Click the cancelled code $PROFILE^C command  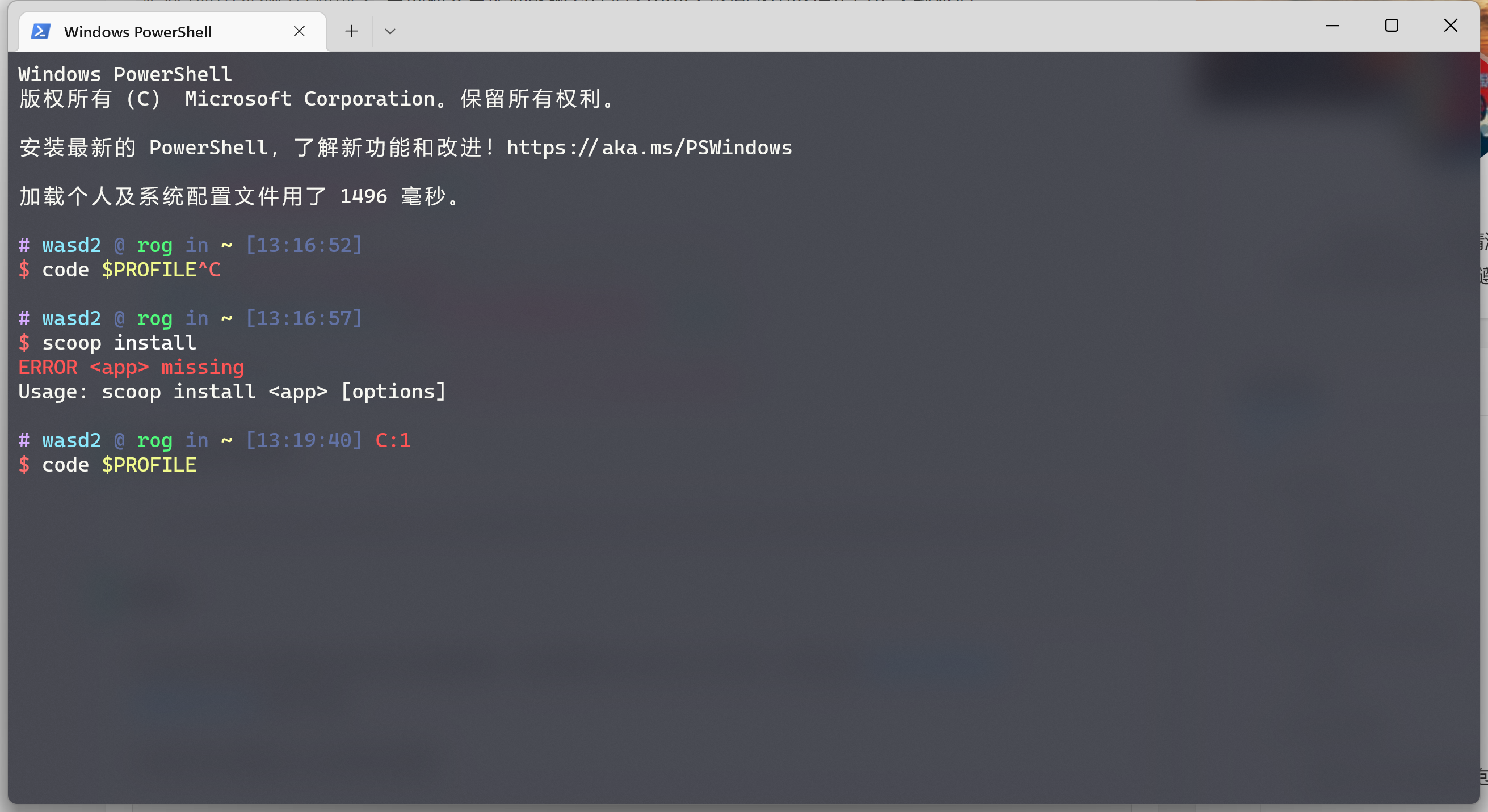click(x=131, y=270)
